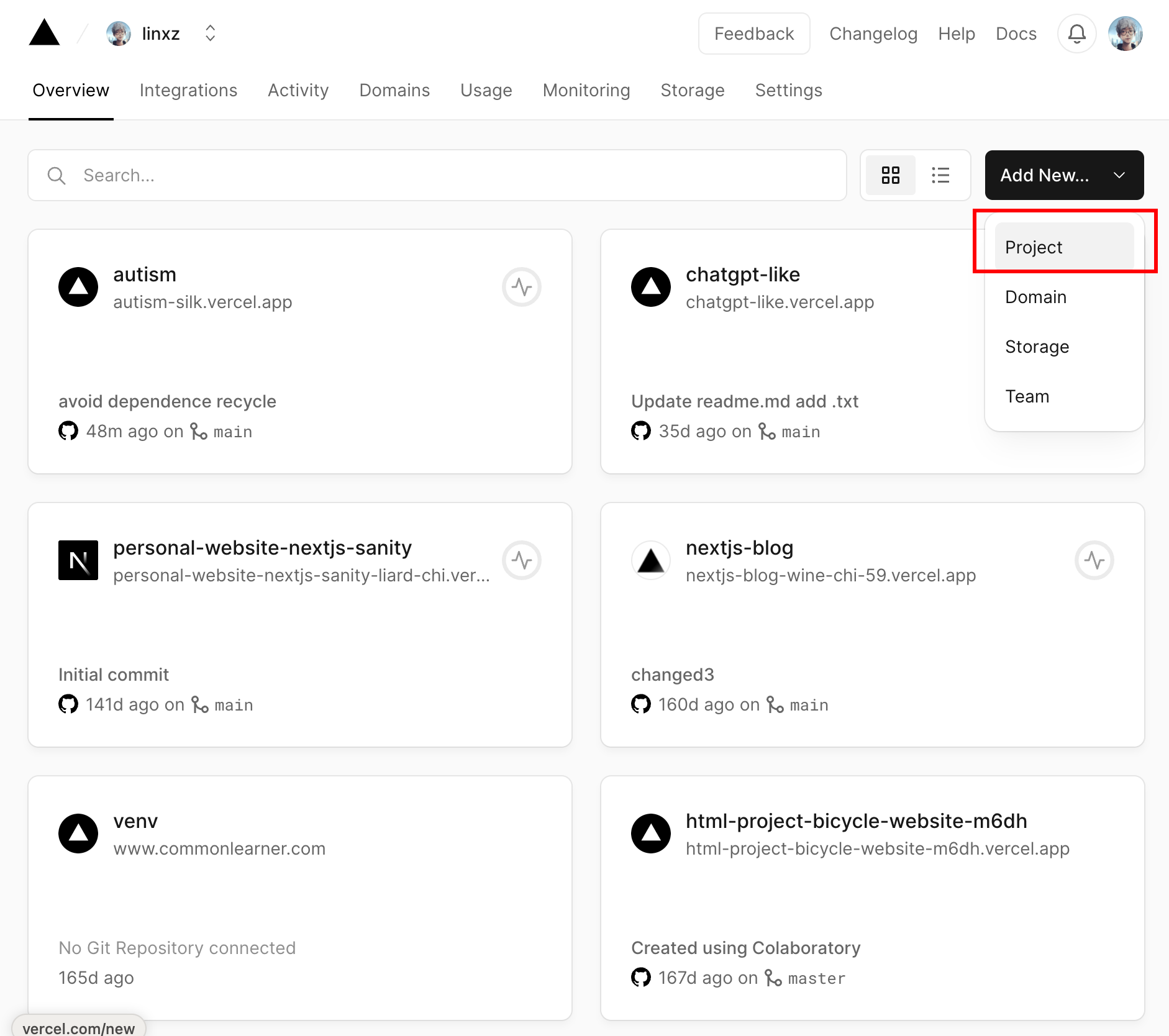Visit www.commonlearner.com link
Image resolution: width=1169 pixels, height=1036 pixels.
click(219, 849)
